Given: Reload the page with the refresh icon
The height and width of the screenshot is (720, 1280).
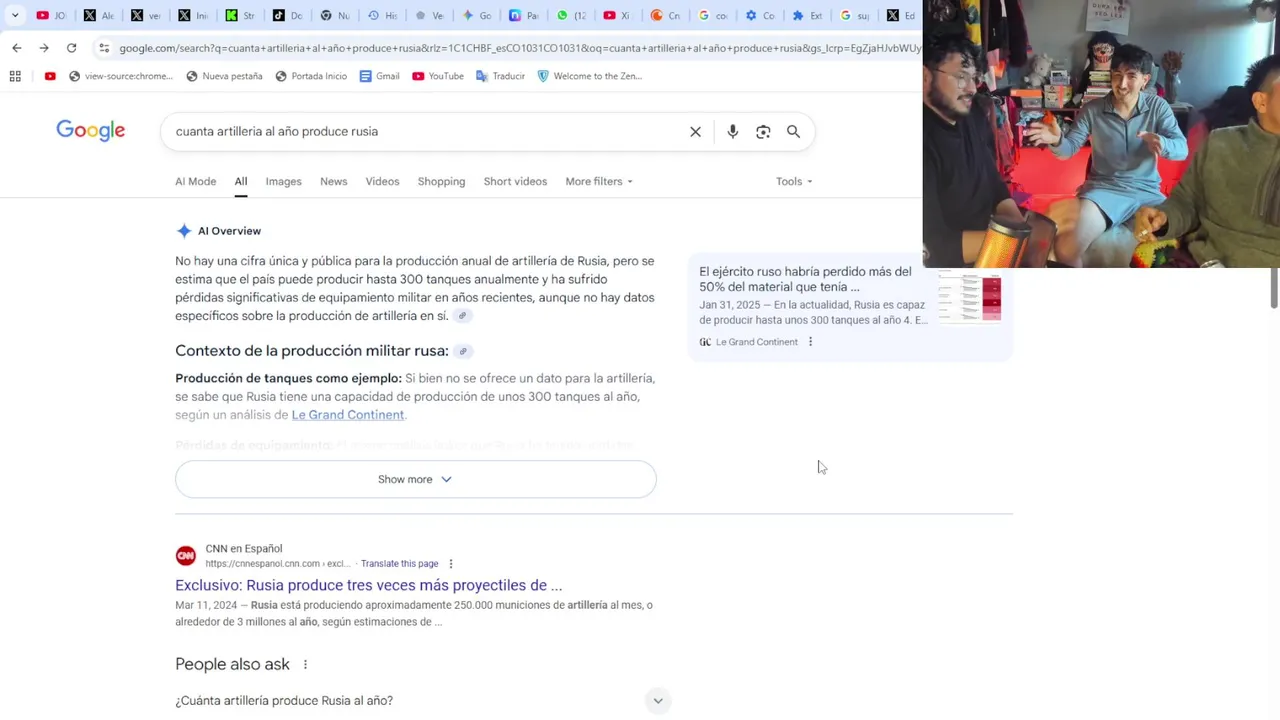Looking at the screenshot, I should 71,48.
